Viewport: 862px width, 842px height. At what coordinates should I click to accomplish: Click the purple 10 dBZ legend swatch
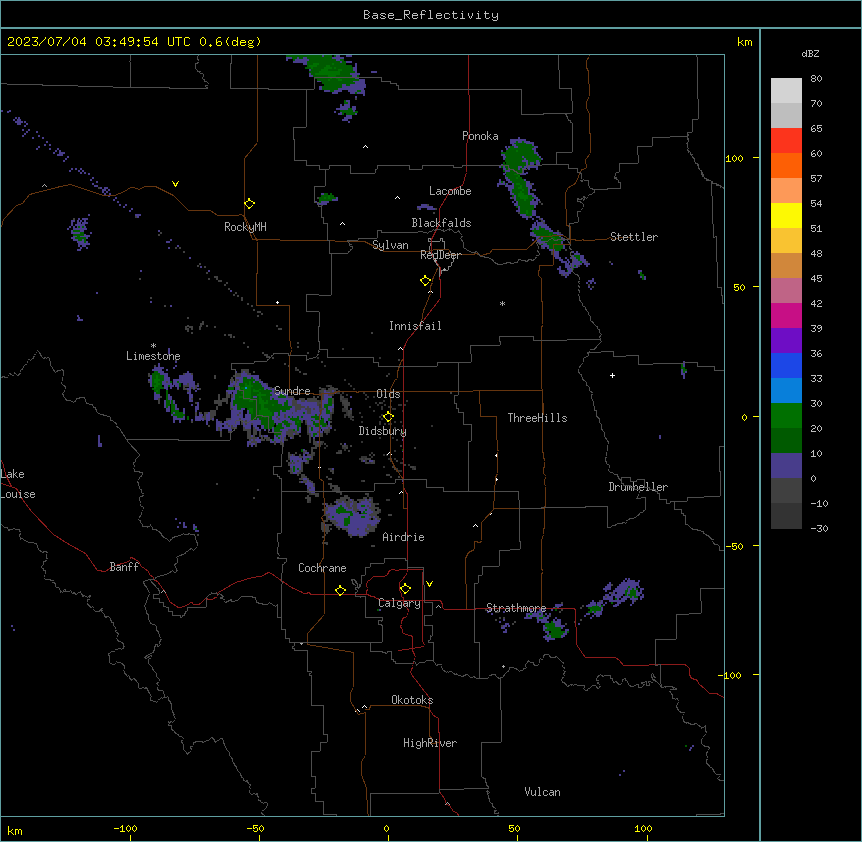coord(786,466)
